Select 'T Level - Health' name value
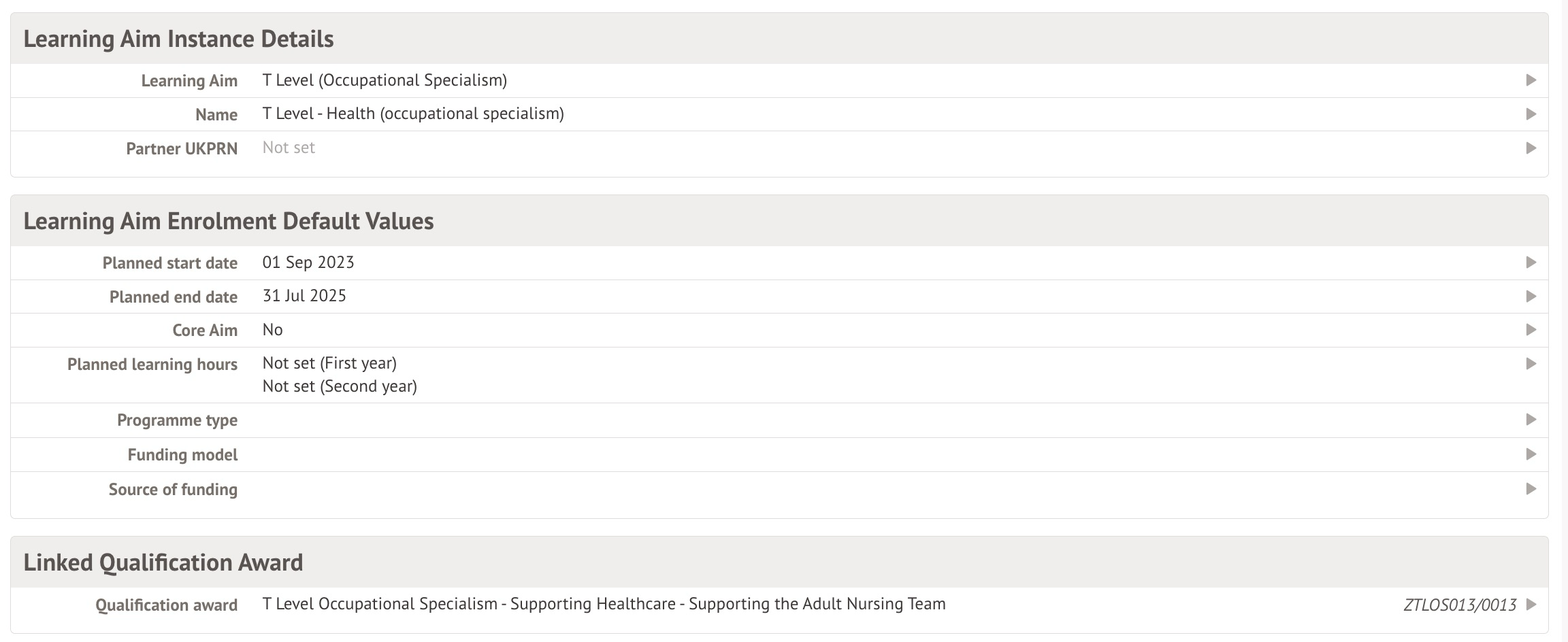The width and height of the screenshot is (1568, 642). point(413,114)
